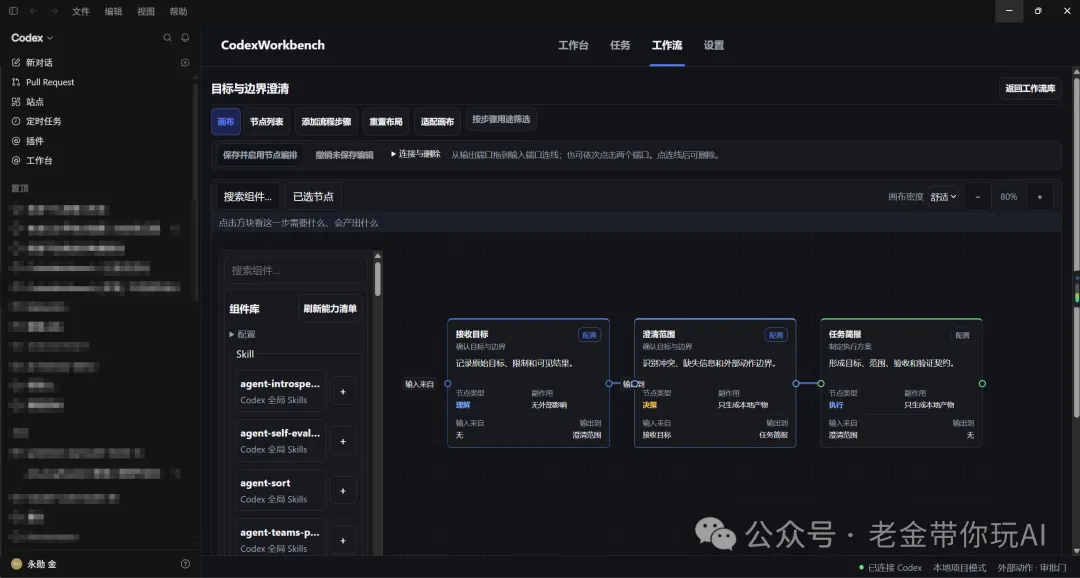This screenshot has width=1080, height=578.
Task: Click the 永勋 金 user avatar
Action: (17, 564)
